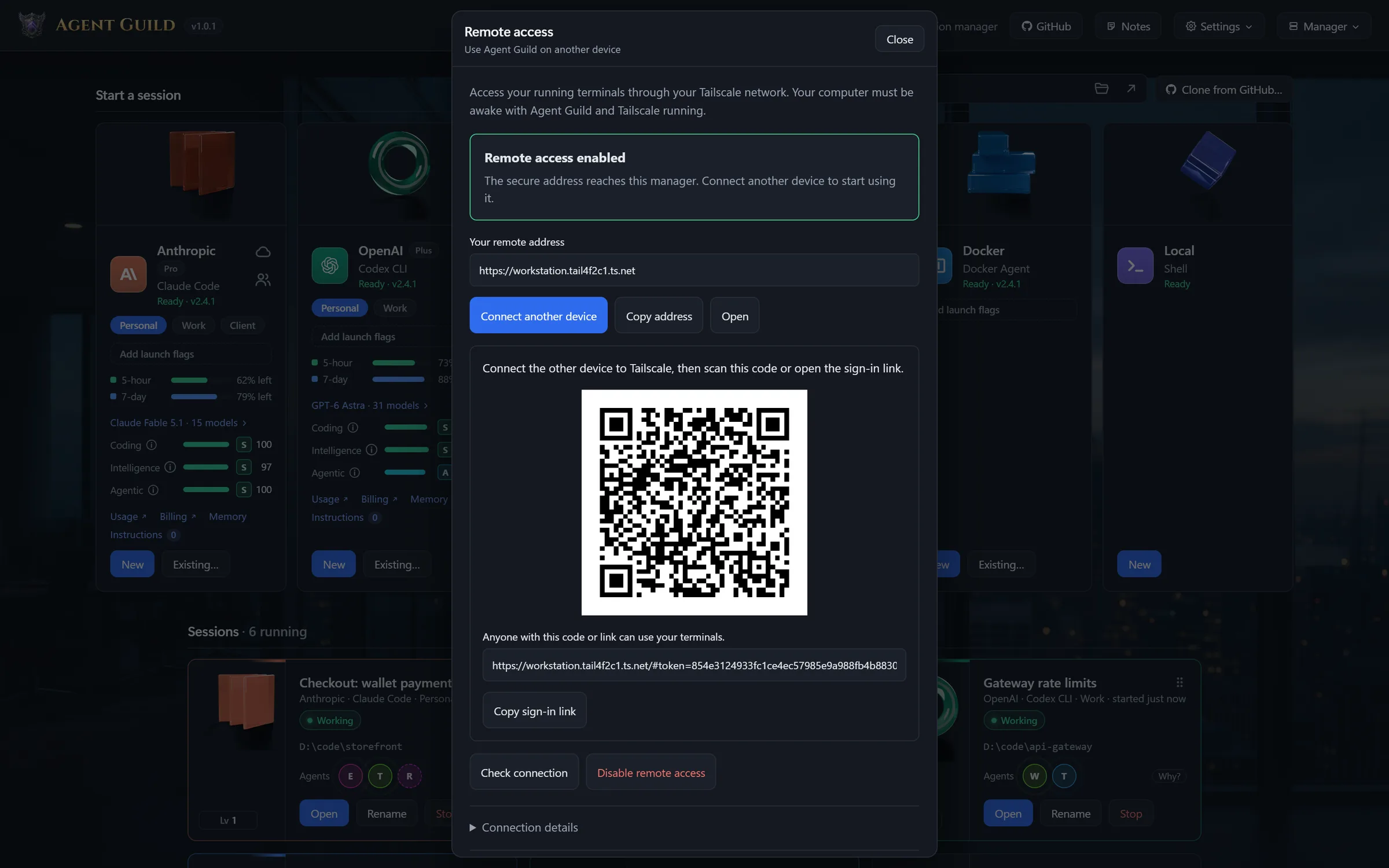Show info for Anthropic Coding score
This screenshot has width=1389, height=868.
152,445
